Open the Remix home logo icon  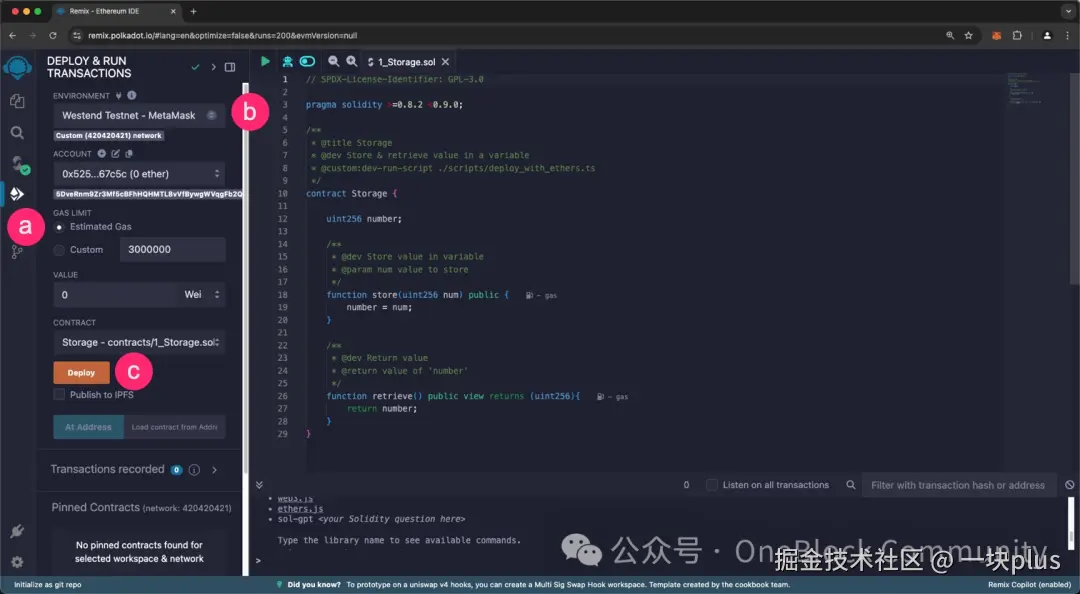tap(17, 68)
